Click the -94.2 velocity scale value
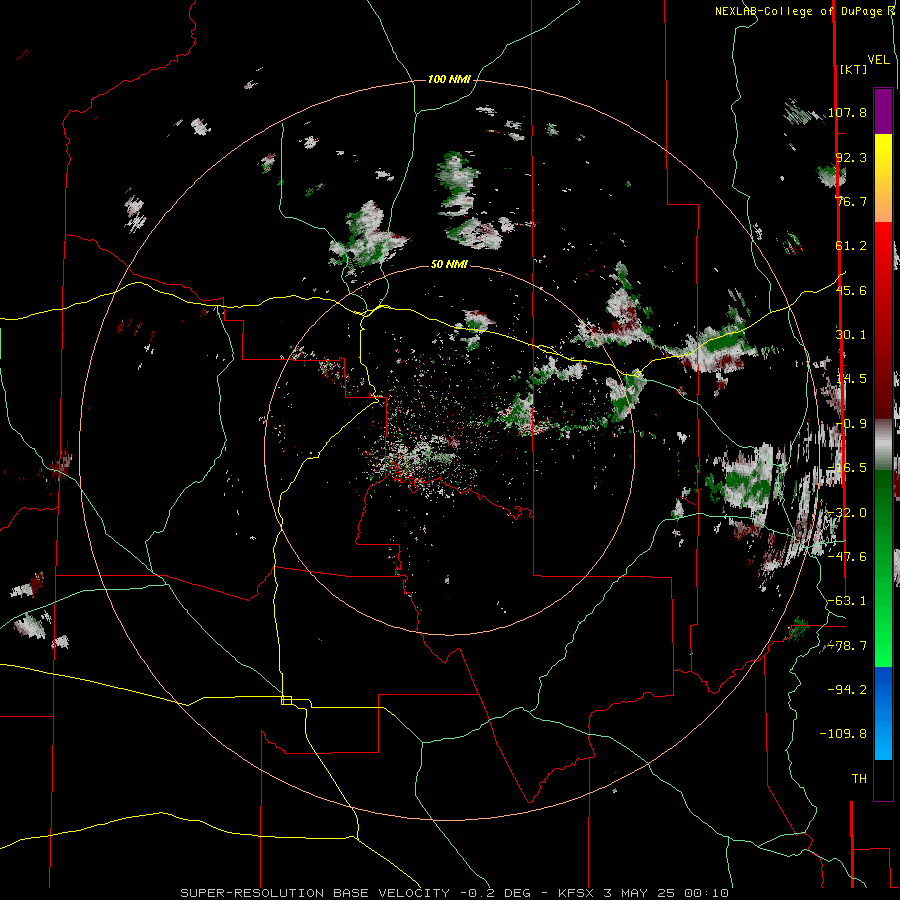This screenshot has height=900, width=900. point(847,689)
